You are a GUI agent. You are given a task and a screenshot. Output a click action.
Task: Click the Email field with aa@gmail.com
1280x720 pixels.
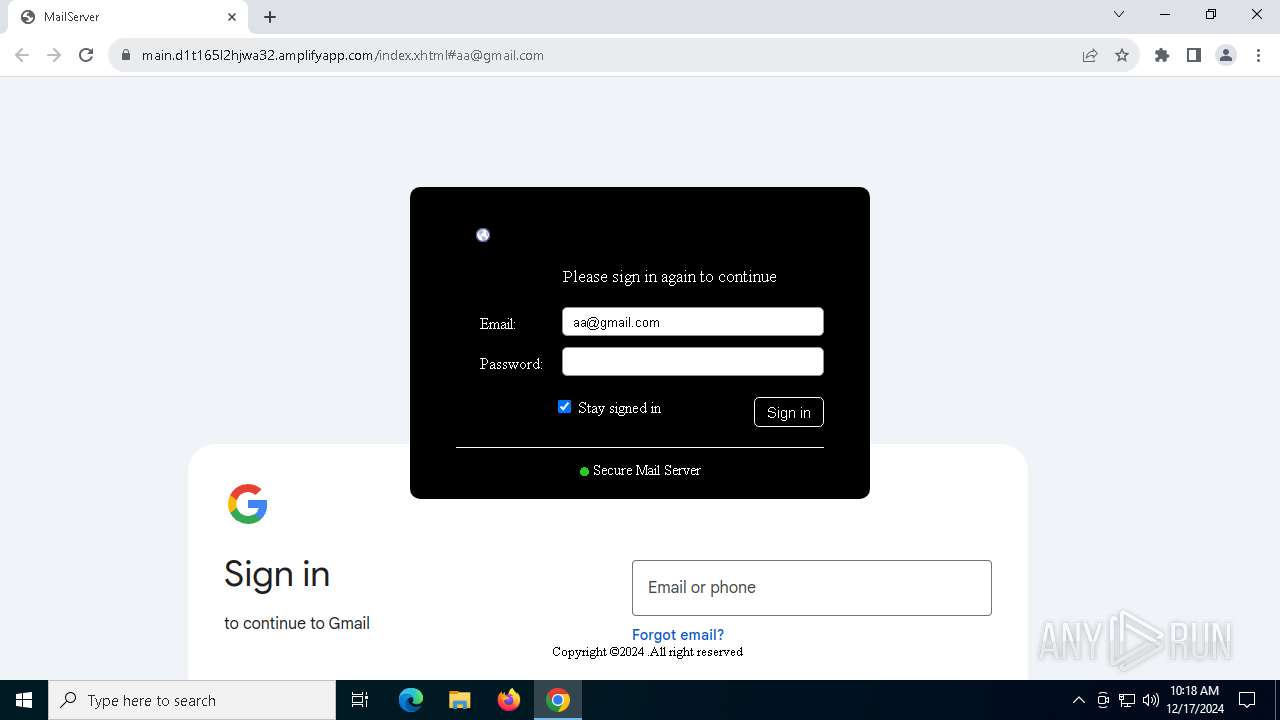[693, 322]
